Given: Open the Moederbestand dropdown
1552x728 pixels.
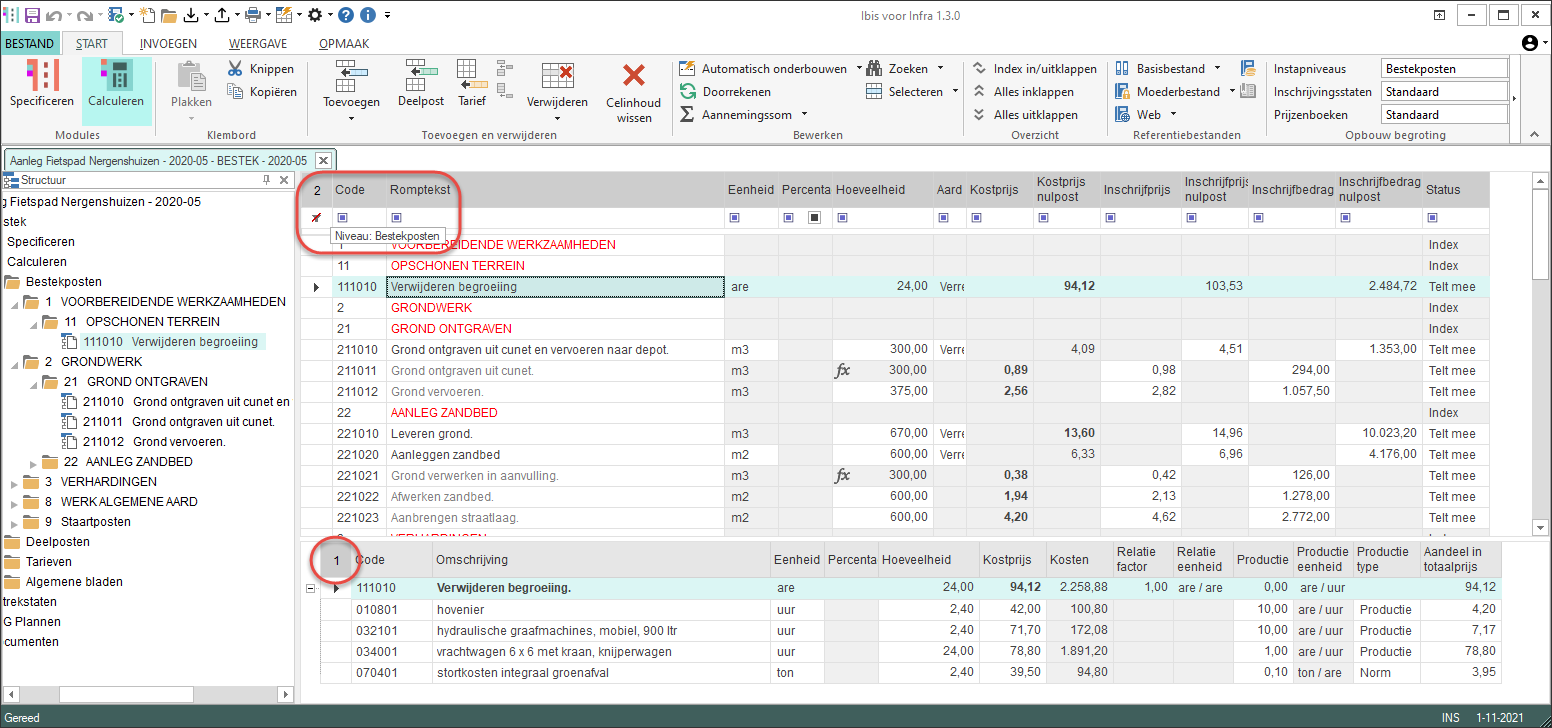Looking at the screenshot, I should pyautogui.click(x=1231, y=91).
